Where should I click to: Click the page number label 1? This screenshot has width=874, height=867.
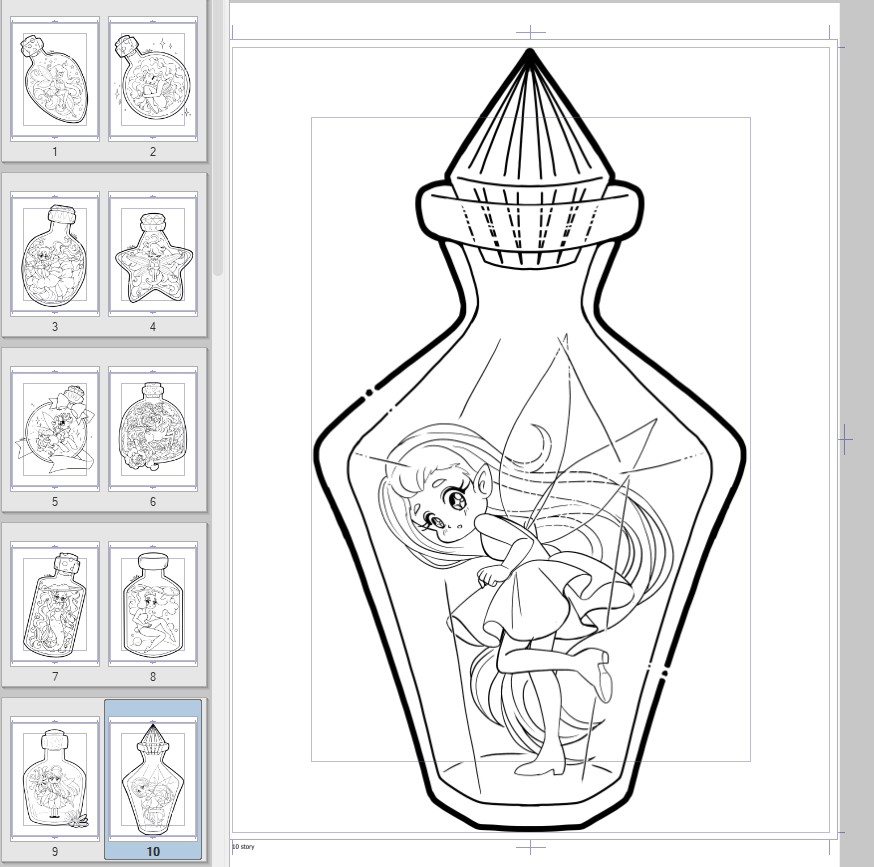(55, 152)
